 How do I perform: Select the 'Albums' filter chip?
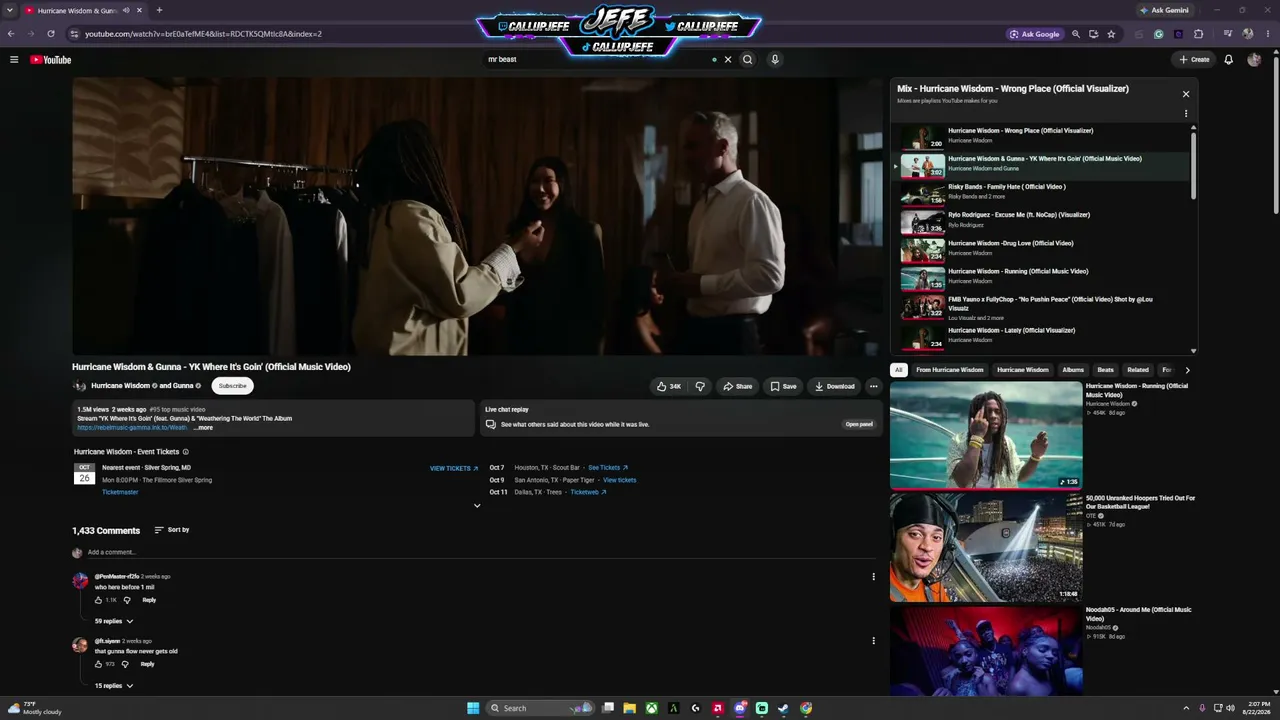click(x=1073, y=370)
